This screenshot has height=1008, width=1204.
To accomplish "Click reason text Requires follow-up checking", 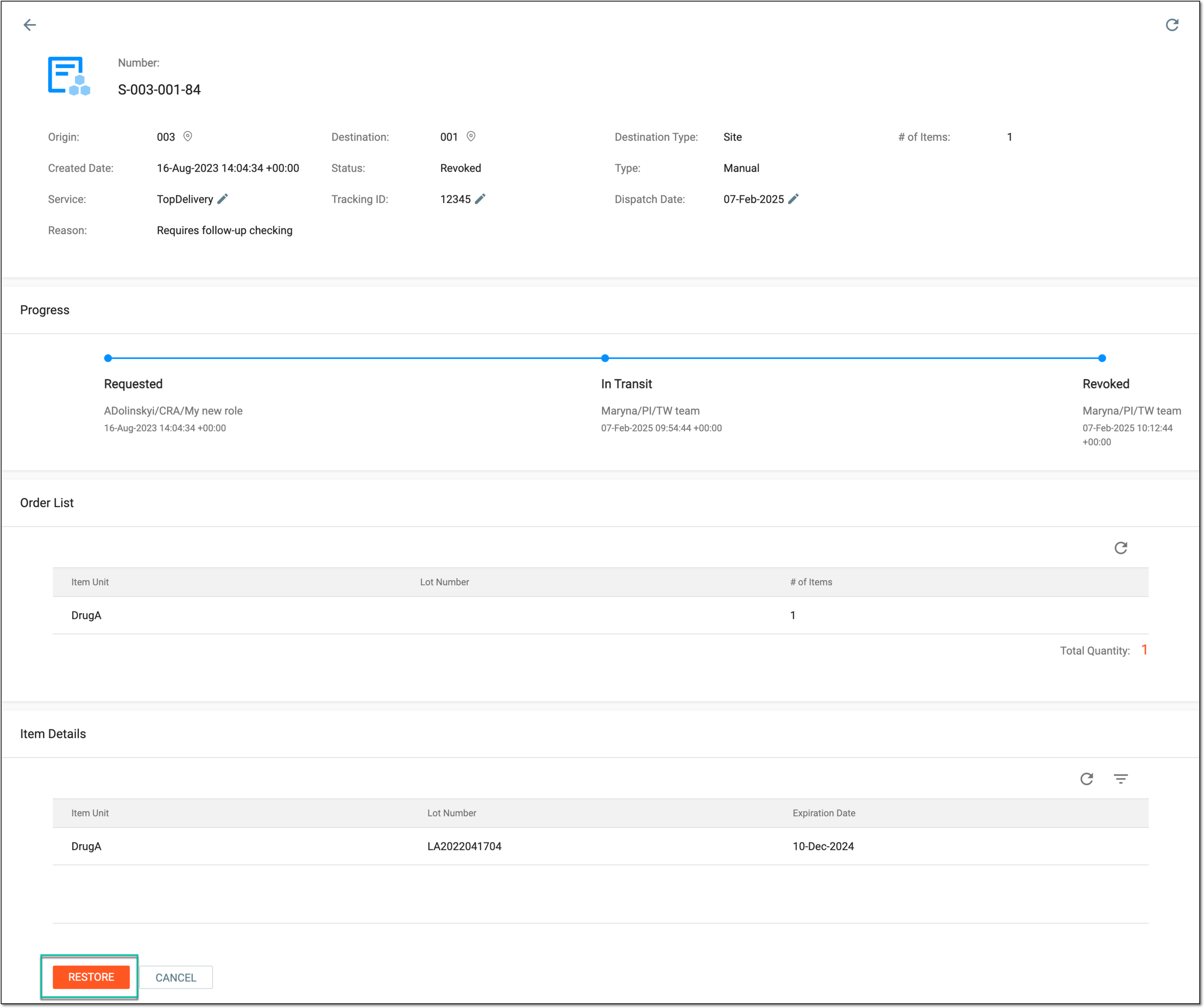I will click(x=225, y=230).
